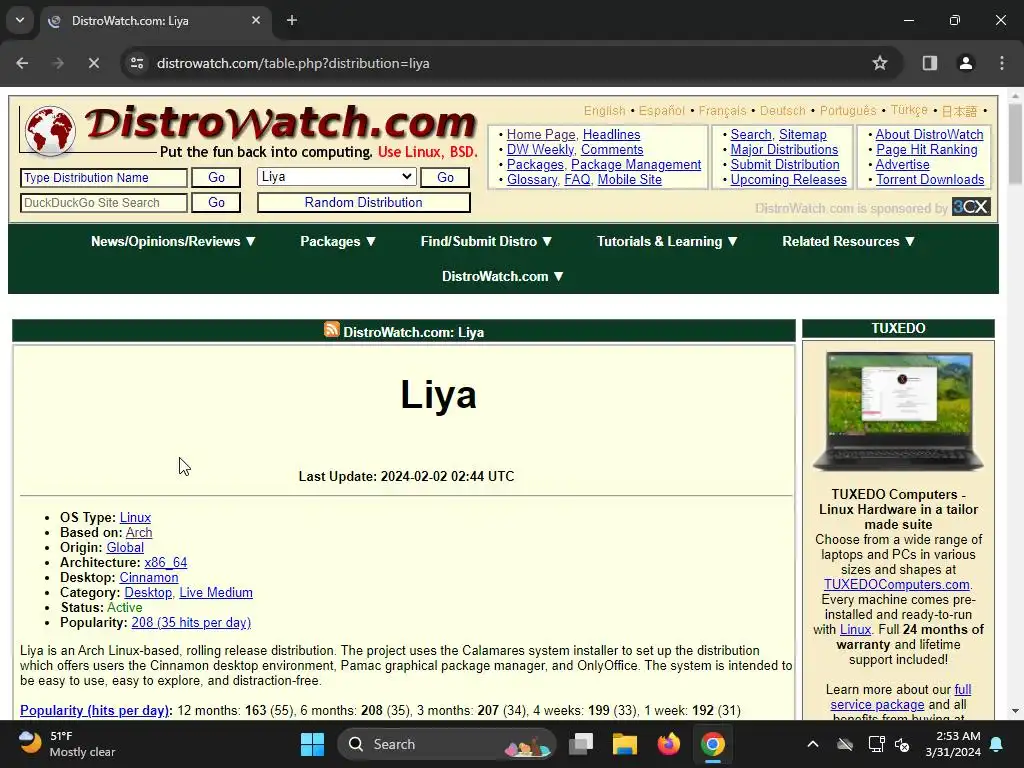Open the Home Page link
This screenshot has width=1024, height=768.
click(x=541, y=135)
